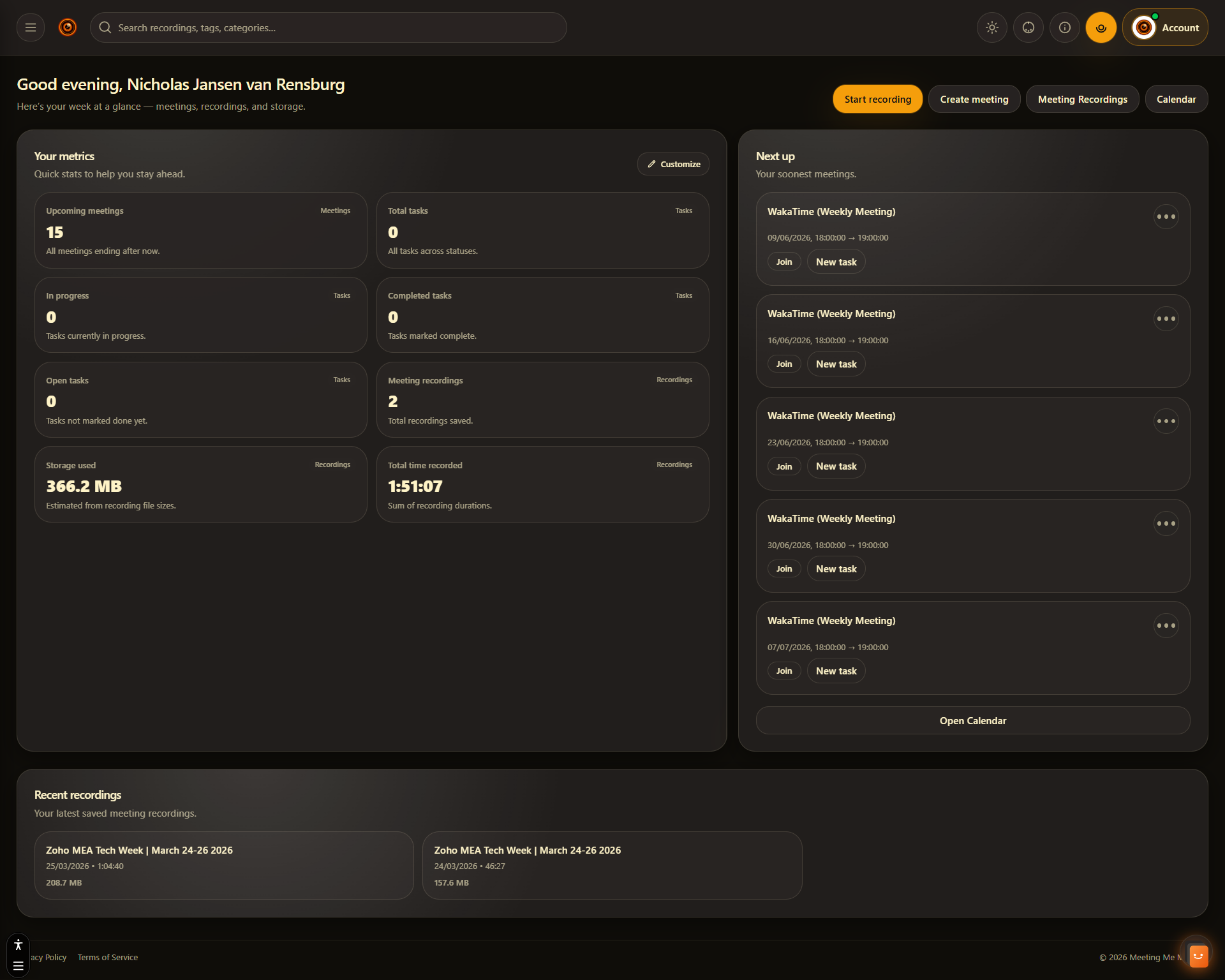The width and height of the screenshot is (1225, 980).
Task: Join the 23/06/2026 WakaTime meeting
Action: pos(784,466)
